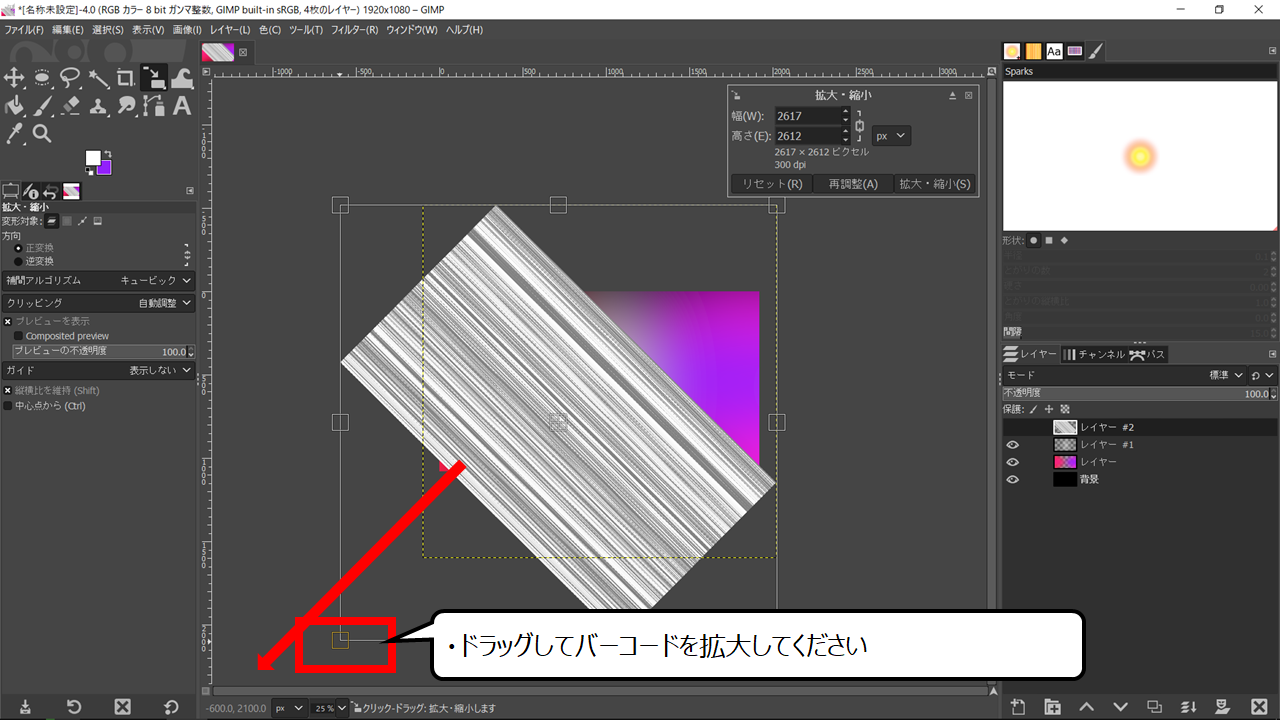Reset tool options to defaults
Image resolution: width=1280 pixels, height=720 pixels.
pyautogui.click(x=171, y=707)
